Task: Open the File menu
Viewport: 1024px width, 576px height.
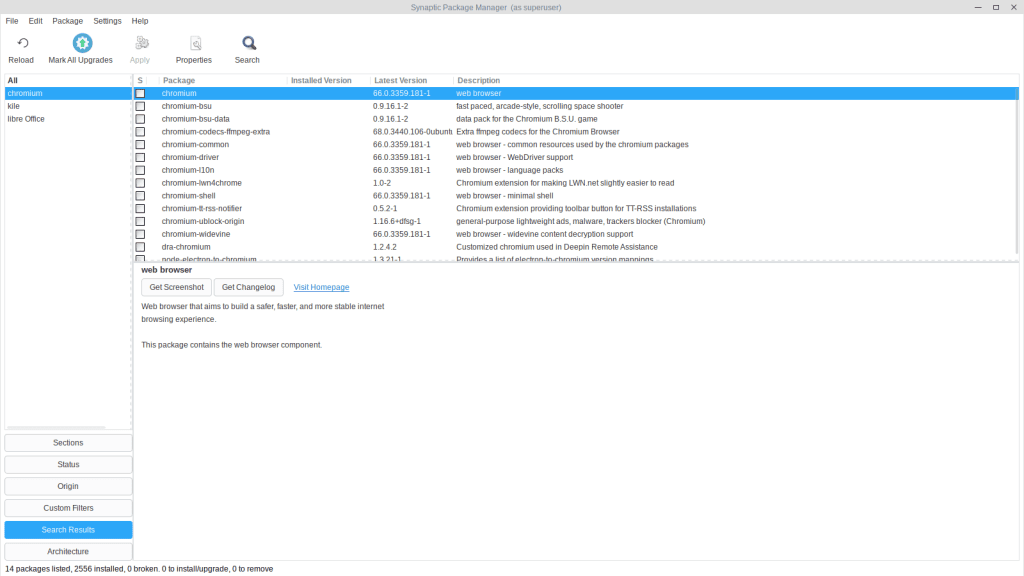Action: (x=12, y=21)
